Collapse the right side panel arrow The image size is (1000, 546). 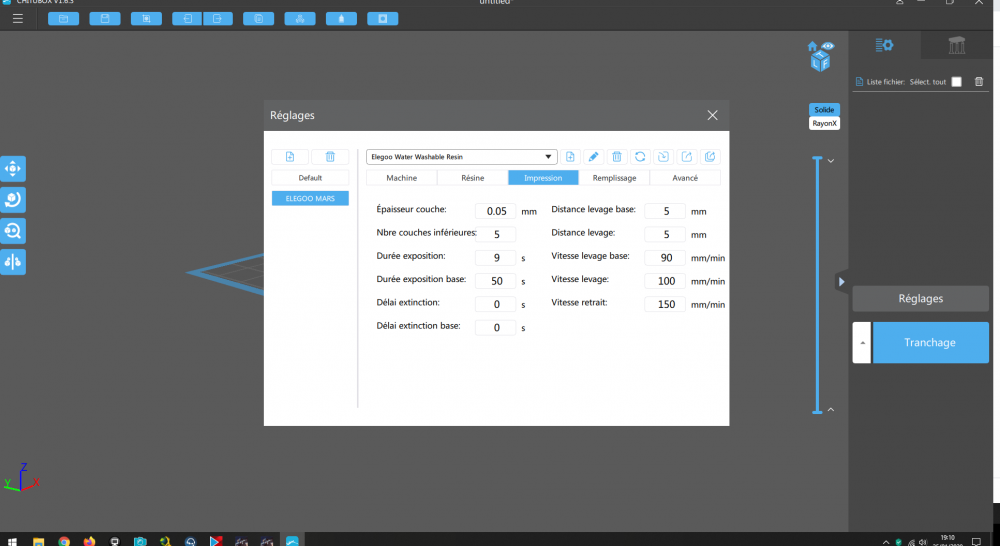[x=841, y=281]
